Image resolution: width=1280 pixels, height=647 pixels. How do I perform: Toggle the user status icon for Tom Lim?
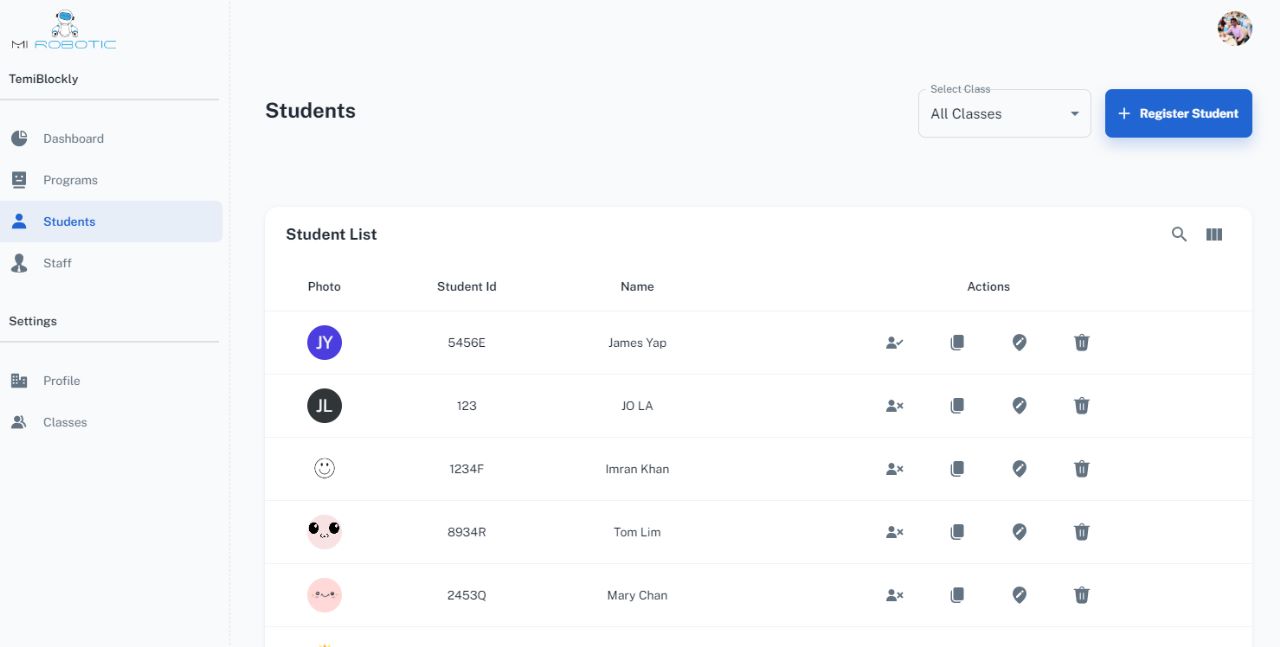coord(894,532)
